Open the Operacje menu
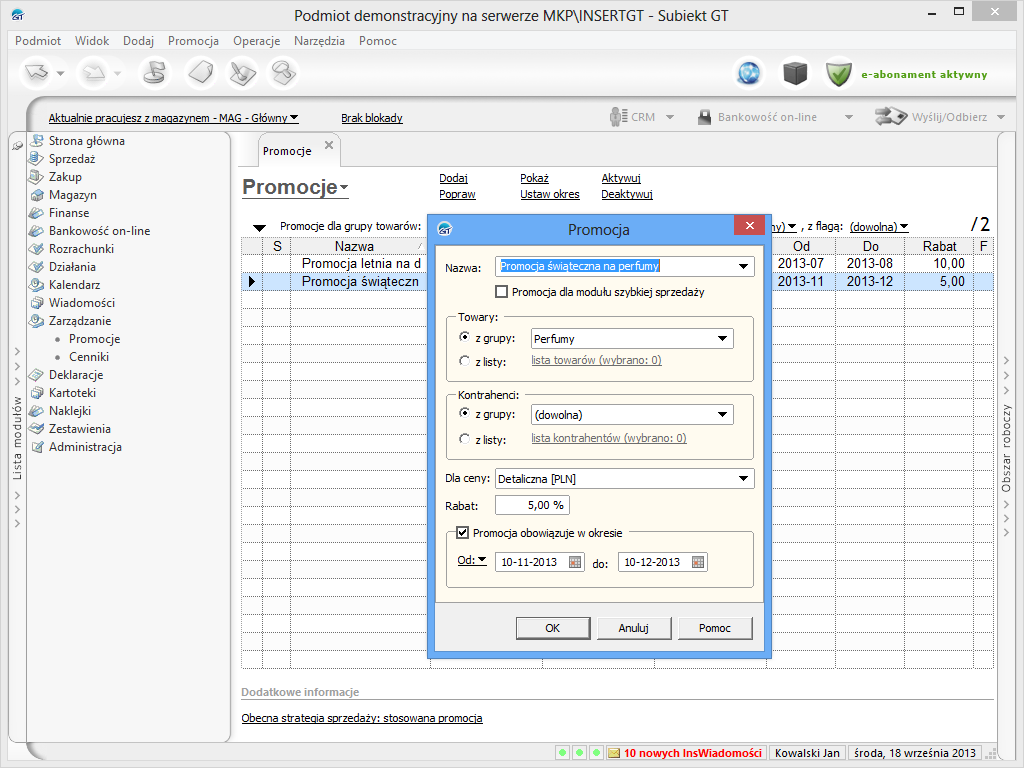 click(256, 41)
